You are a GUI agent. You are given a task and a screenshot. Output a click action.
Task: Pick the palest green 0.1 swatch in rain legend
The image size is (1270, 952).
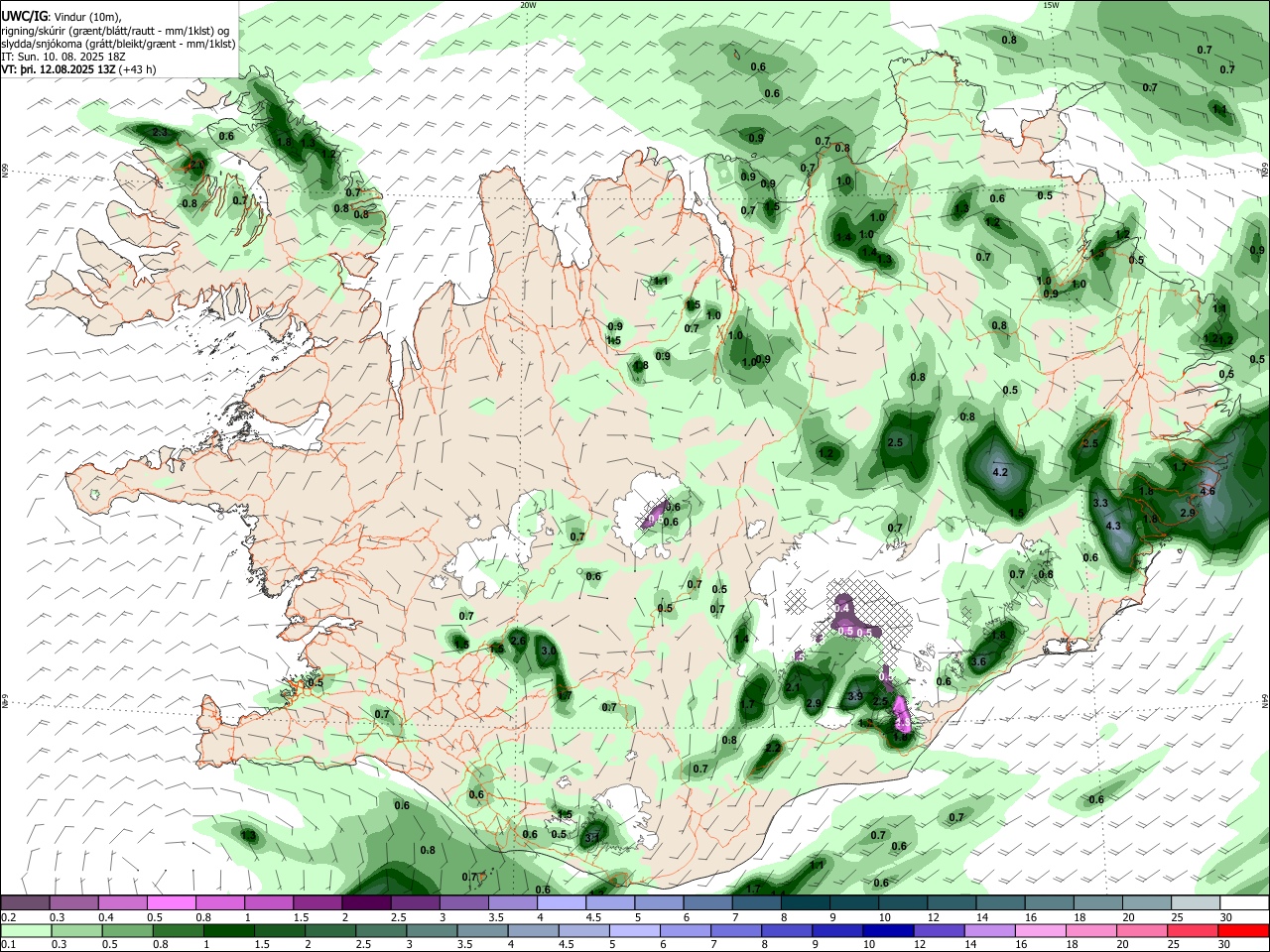click(25, 930)
